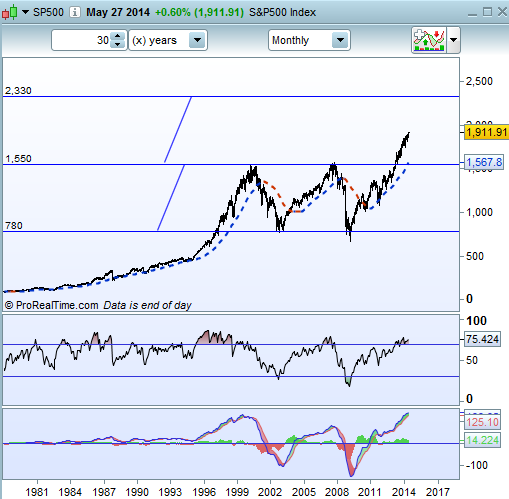This screenshot has width=509, height=499.
Task: Click the 1,567.8 moving average value label
Action: click(x=484, y=162)
